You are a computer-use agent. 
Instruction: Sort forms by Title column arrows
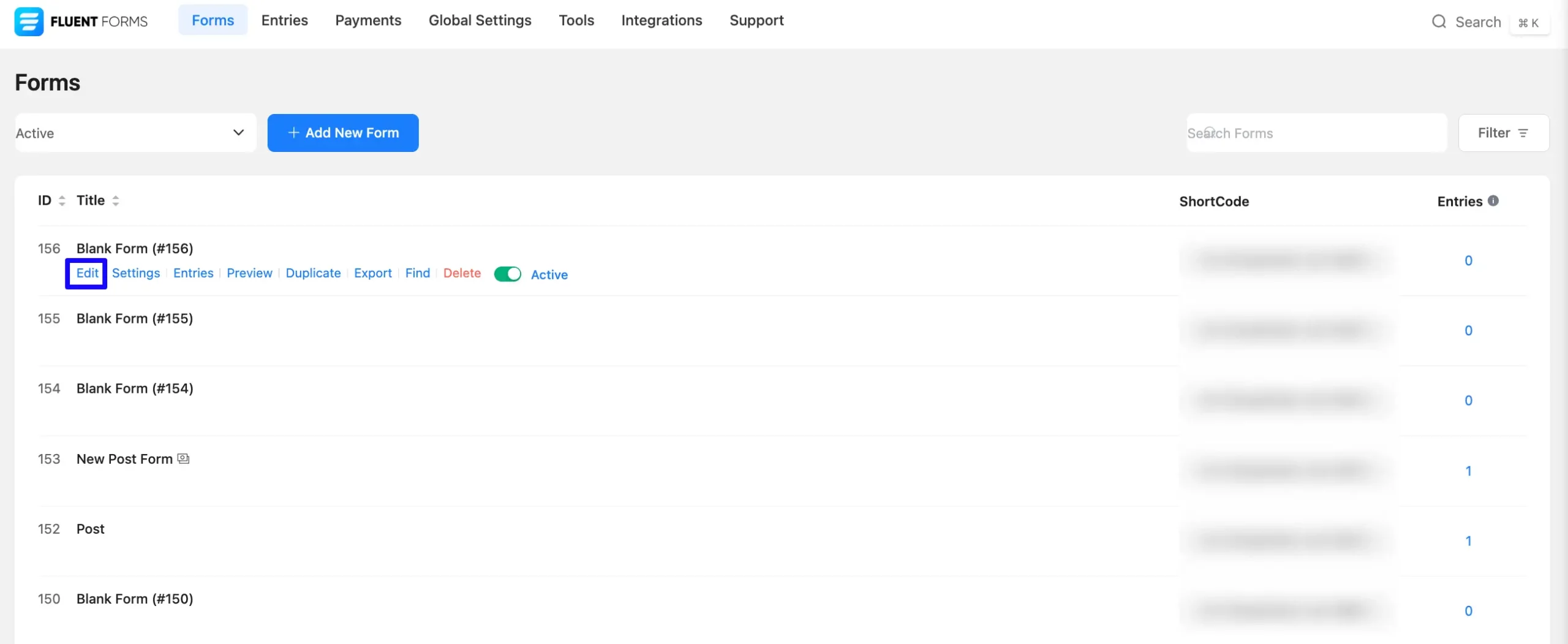tap(116, 201)
